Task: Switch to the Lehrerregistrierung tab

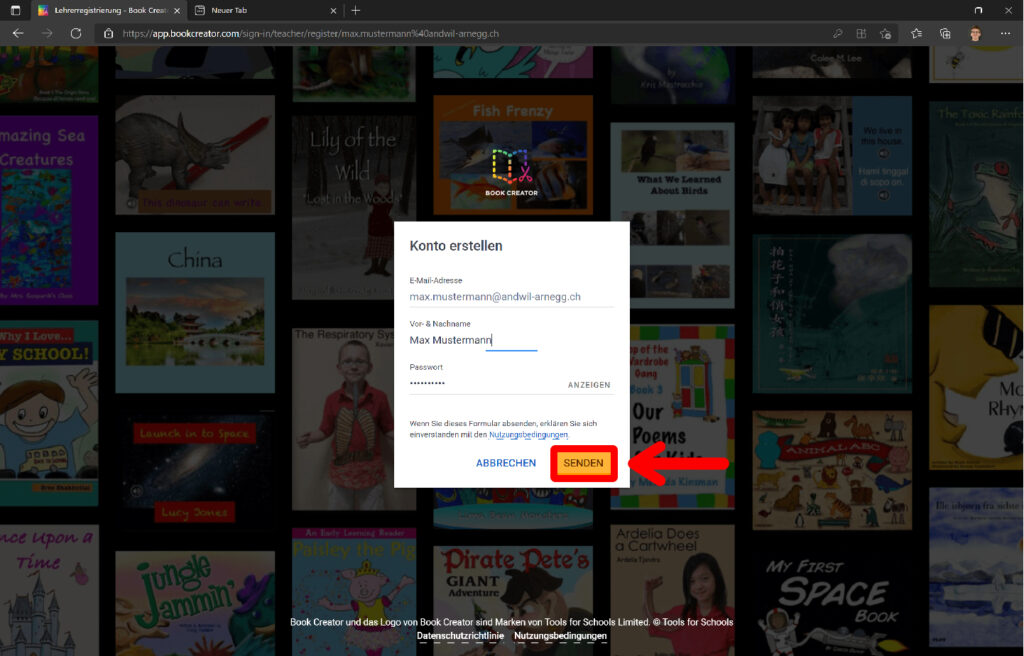Action: pyautogui.click(x=103, y=10)
